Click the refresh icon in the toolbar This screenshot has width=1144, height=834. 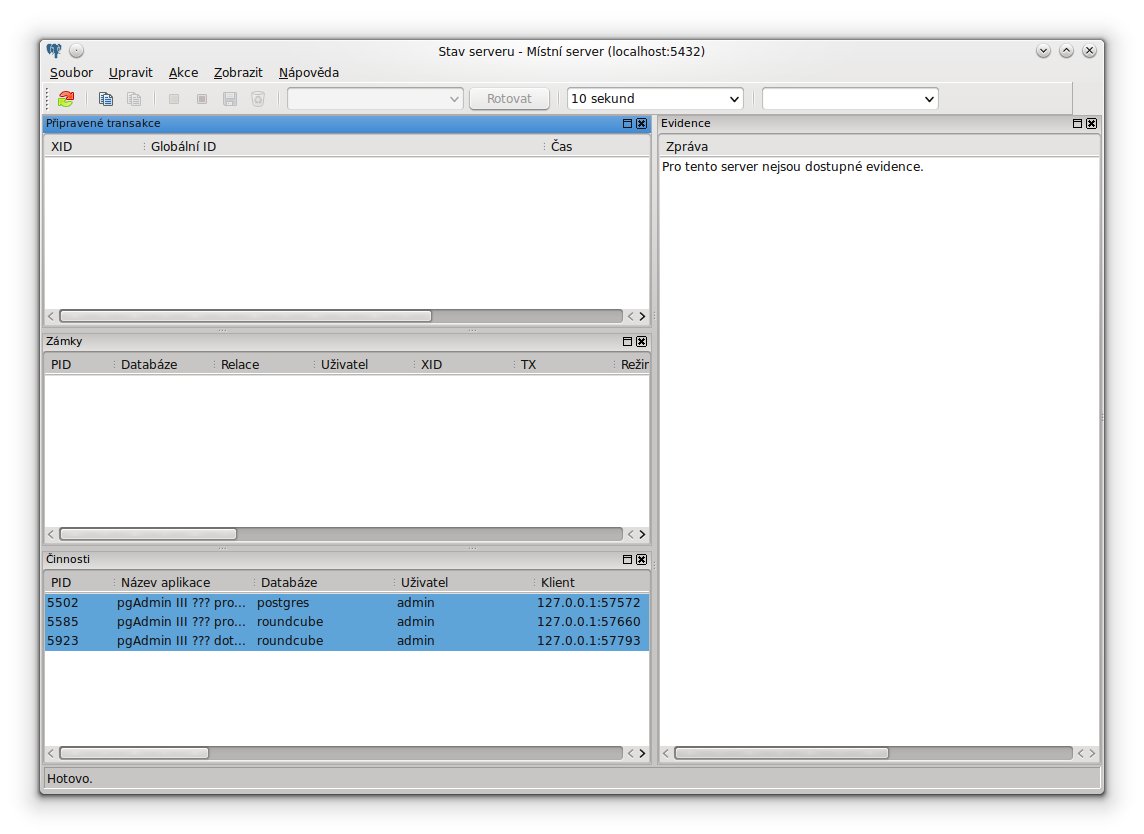click(66, 99)
